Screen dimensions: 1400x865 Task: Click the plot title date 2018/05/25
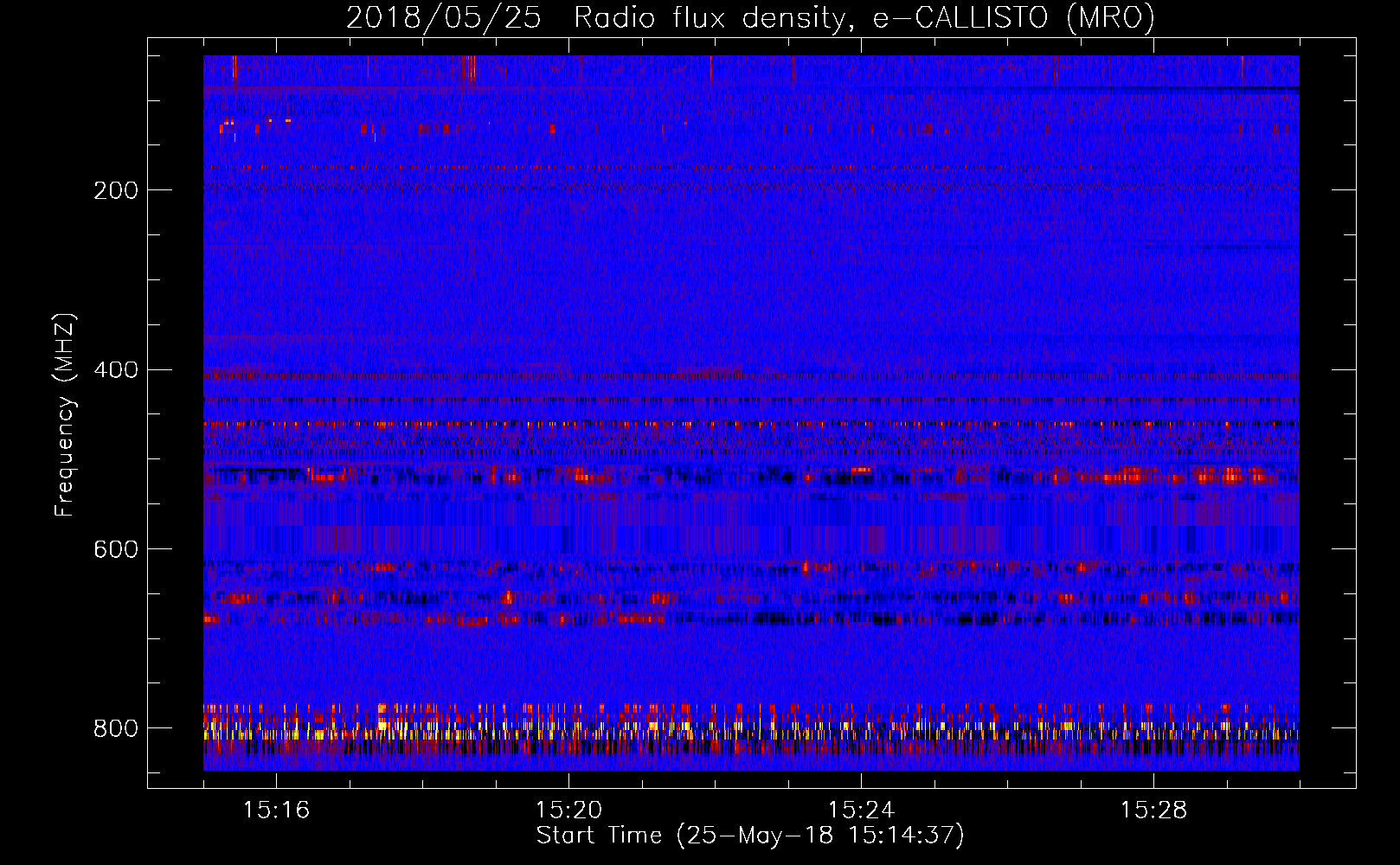(444, 17)
